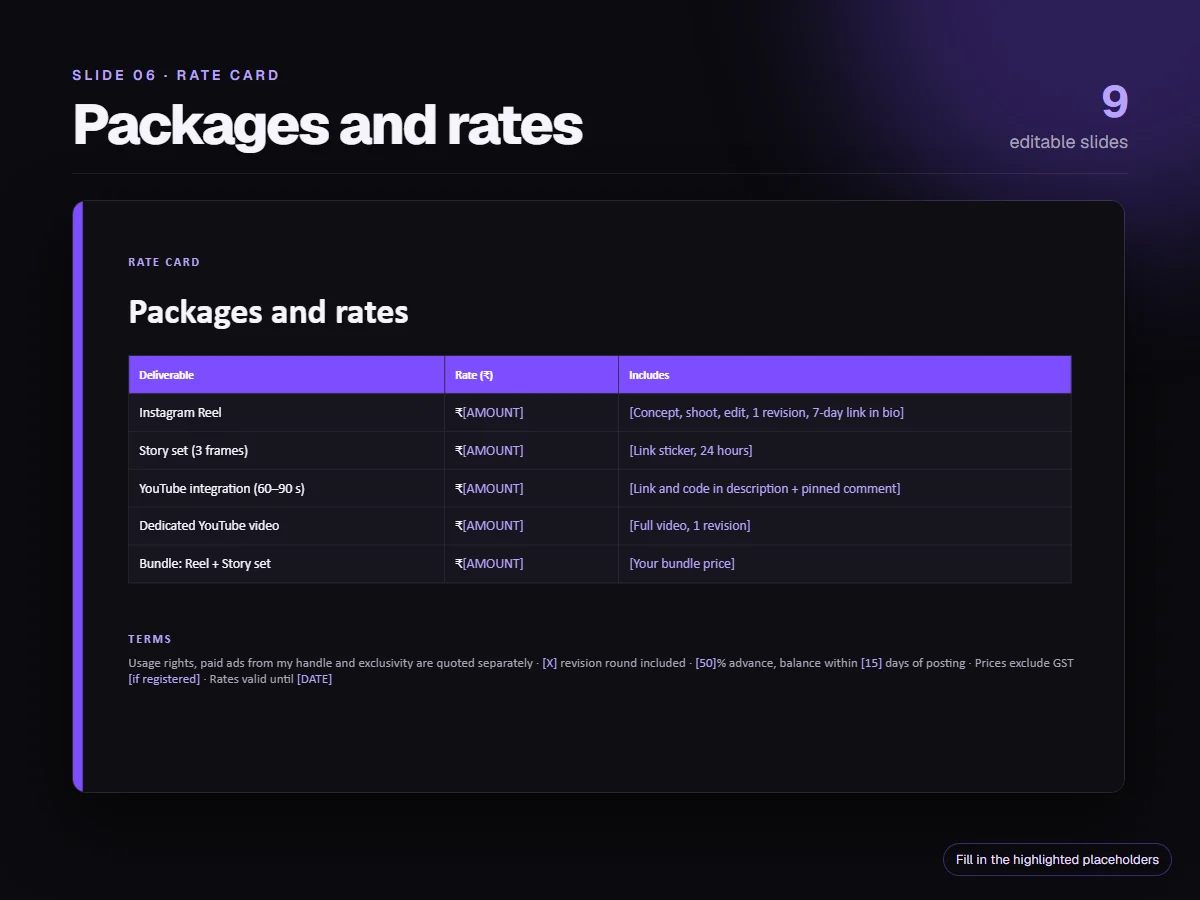Image resolution: width=1200 pixels, height=900 pixels.
Task: Click the 'Includes' column header
Action: 845,375
